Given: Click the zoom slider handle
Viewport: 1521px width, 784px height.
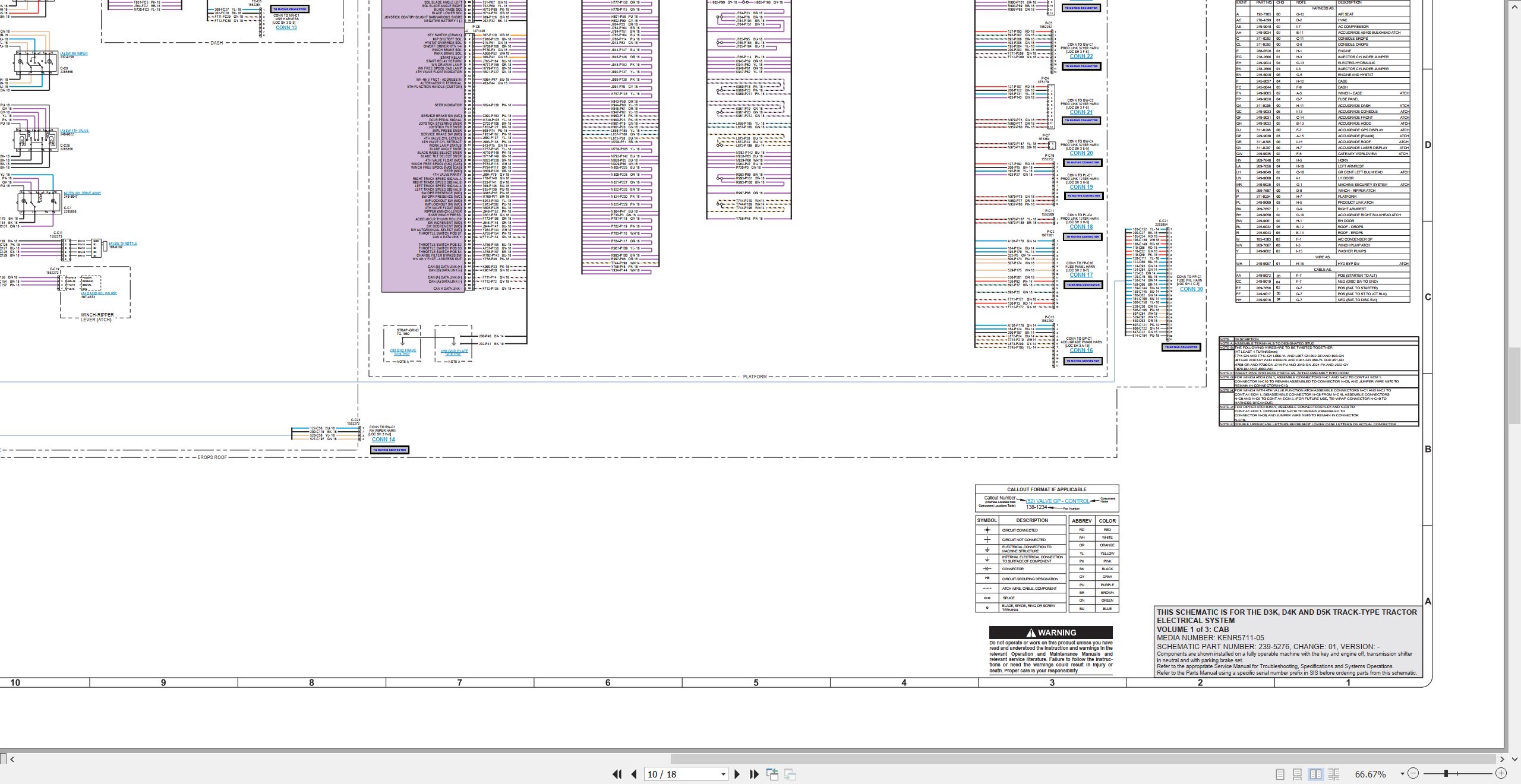Looking at the screenshot, I should pos(1446,773).
